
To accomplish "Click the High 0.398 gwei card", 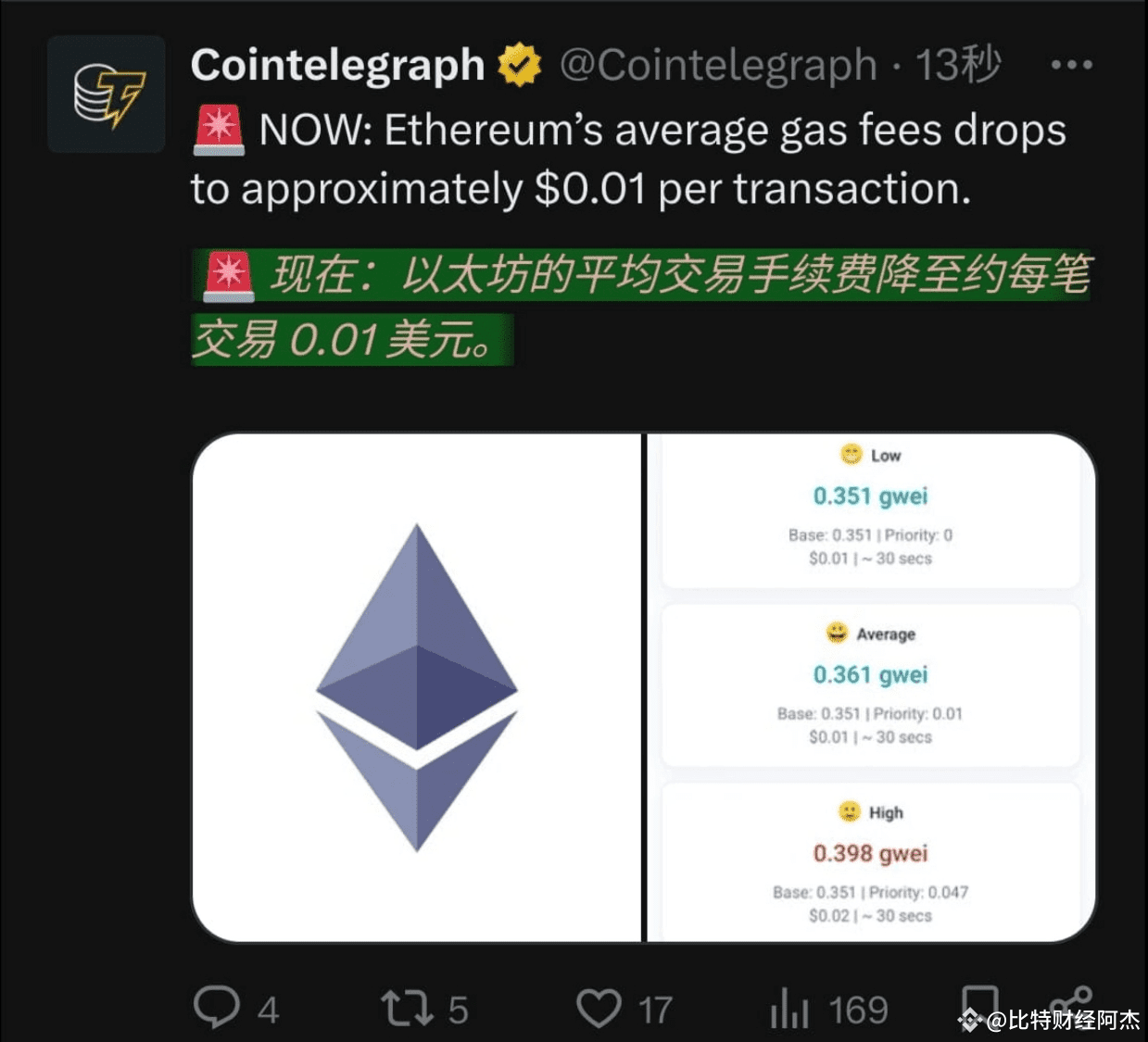I will [x=871, y=862].
